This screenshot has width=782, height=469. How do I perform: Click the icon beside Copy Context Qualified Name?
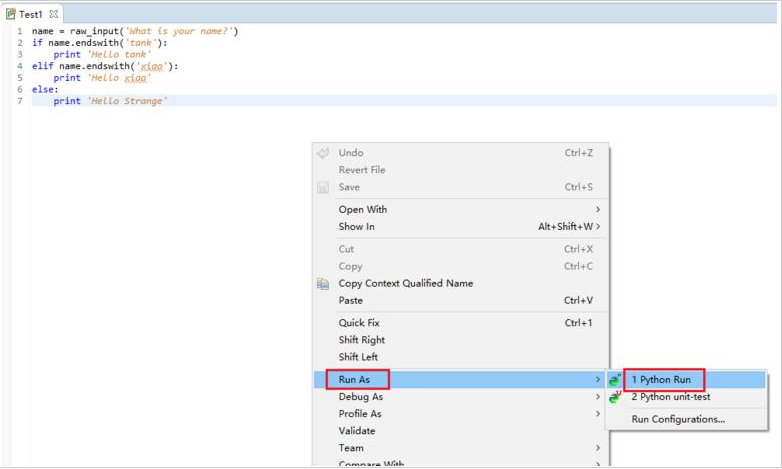click(x=323, y=284)
